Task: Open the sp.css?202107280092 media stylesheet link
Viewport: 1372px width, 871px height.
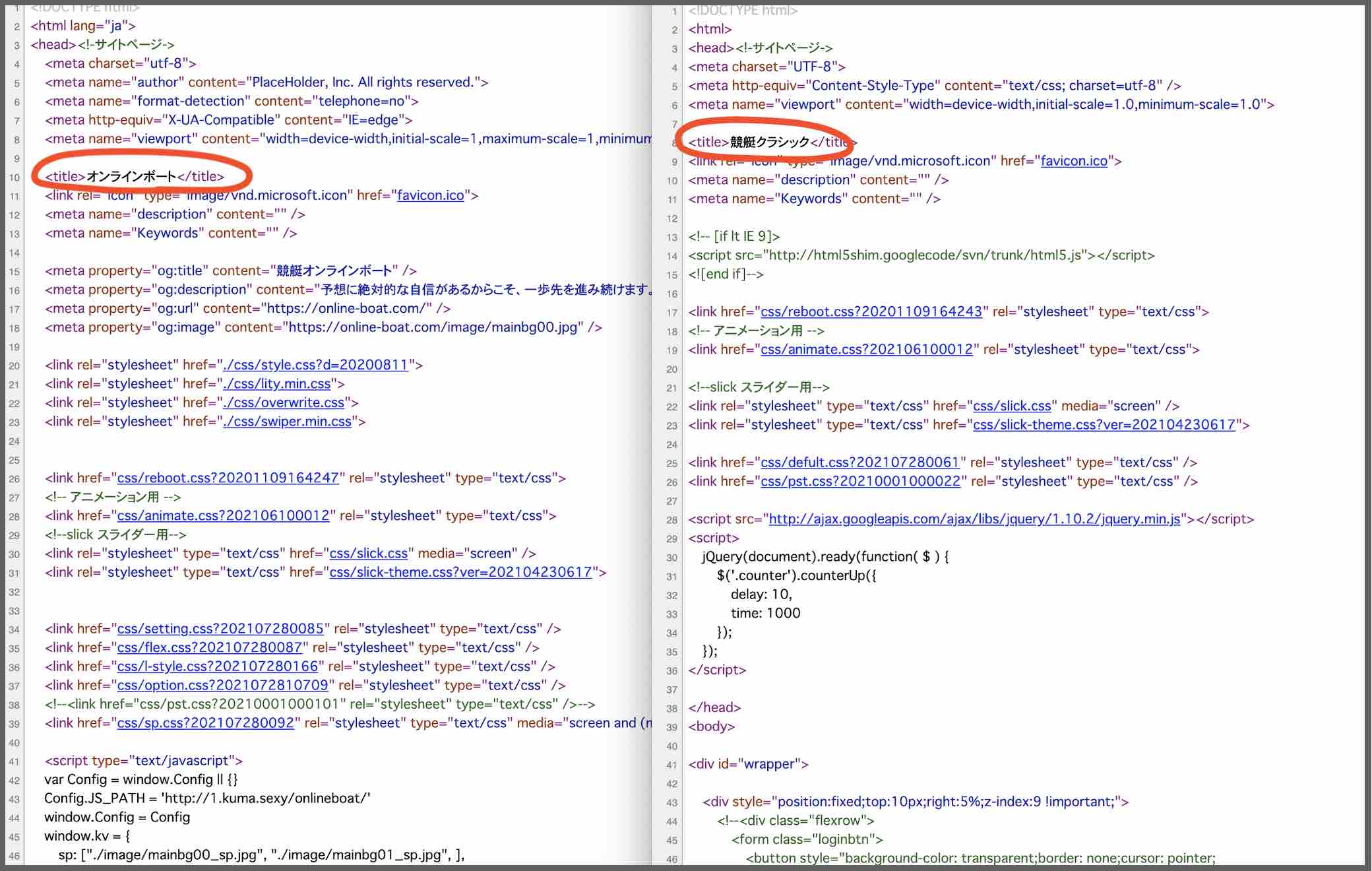Action: pos(204,723)
